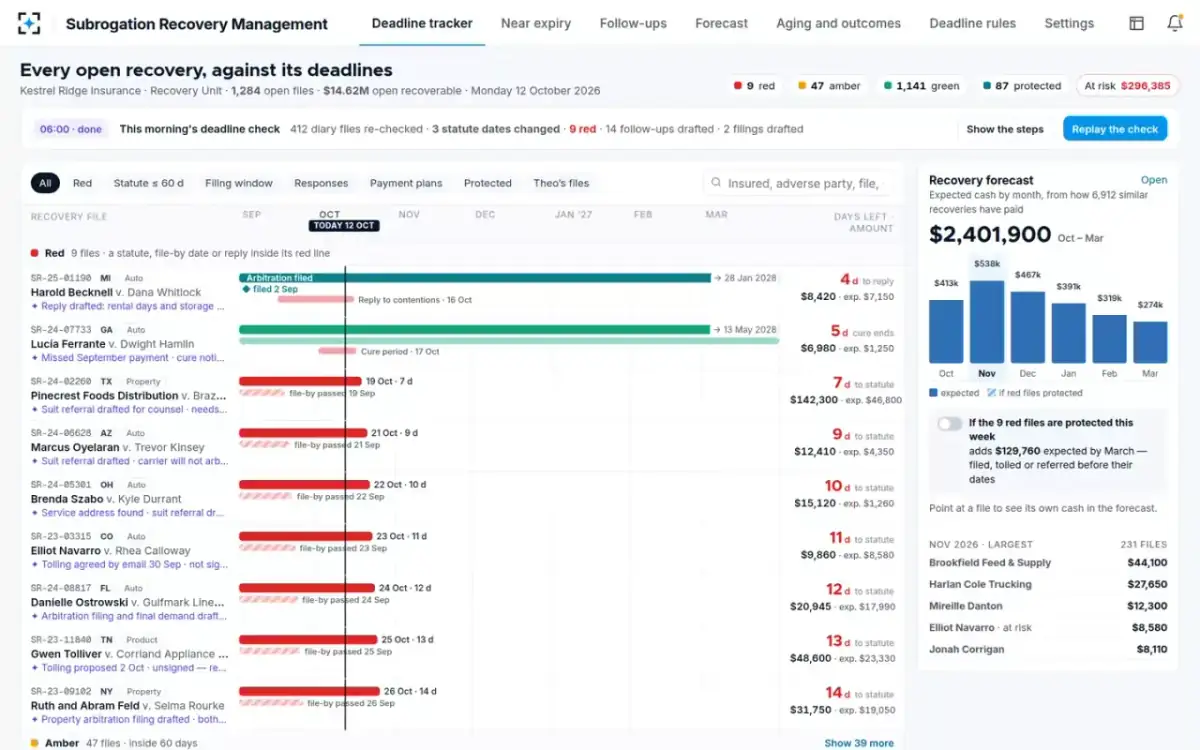Click the red bar ending 19 Oct · 7 d
1200x750 pixels.
coord(300,381)
